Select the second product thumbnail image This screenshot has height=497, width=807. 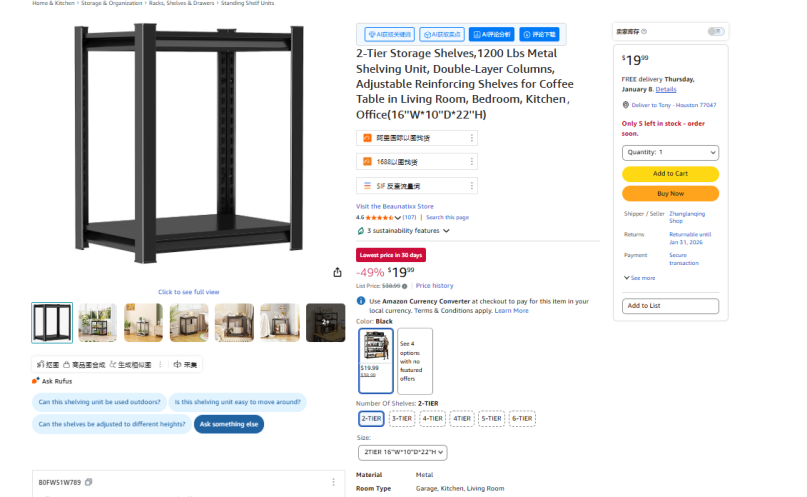(97, 323)
